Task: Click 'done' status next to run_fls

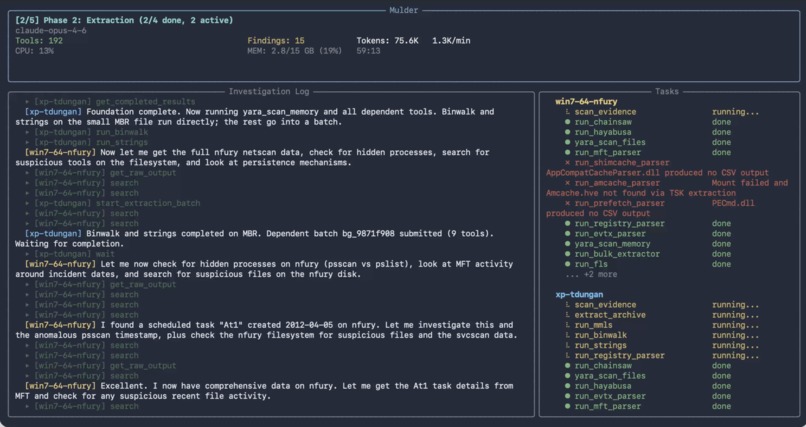Action: [x=721, y=264]
